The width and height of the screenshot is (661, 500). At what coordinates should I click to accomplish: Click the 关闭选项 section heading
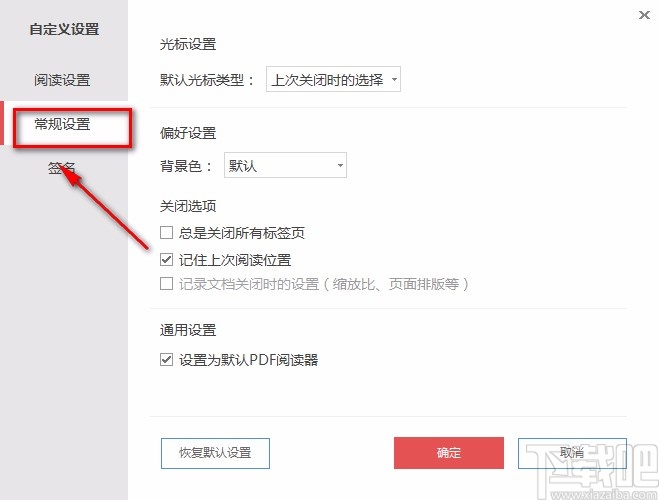(188, 207)
